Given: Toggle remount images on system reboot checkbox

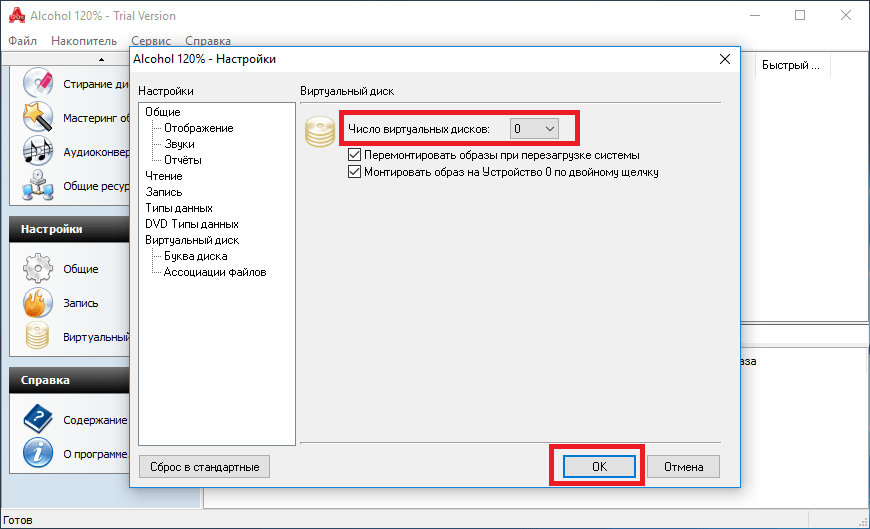Looking at the screenshot, I should 354,155.
